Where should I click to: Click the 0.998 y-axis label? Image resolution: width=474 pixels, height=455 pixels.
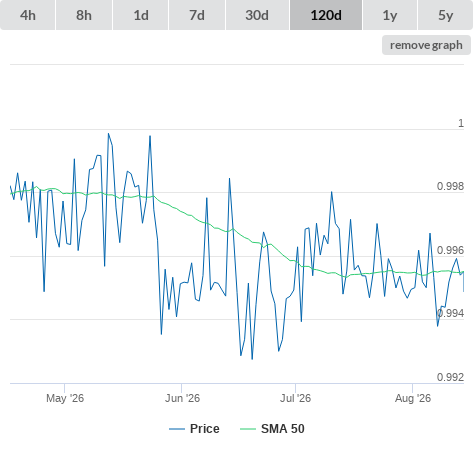[450, 186]
